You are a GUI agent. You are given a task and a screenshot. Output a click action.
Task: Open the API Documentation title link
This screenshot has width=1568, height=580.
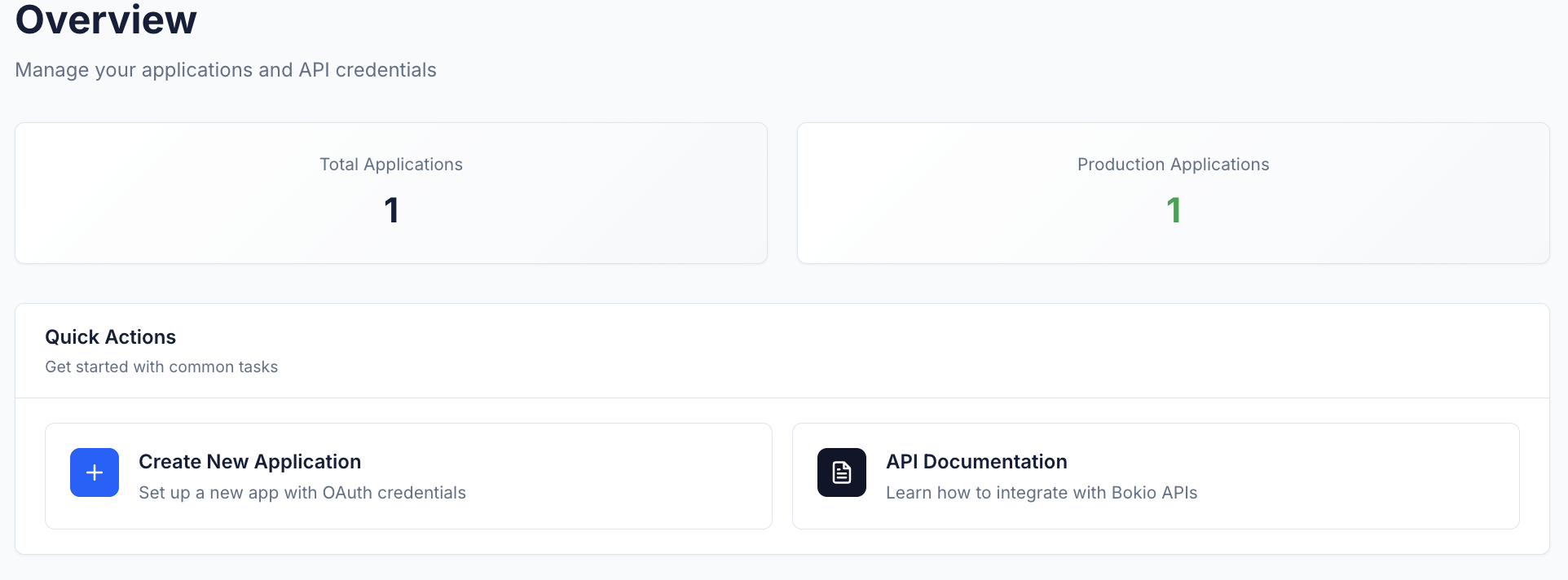[976, 462]
